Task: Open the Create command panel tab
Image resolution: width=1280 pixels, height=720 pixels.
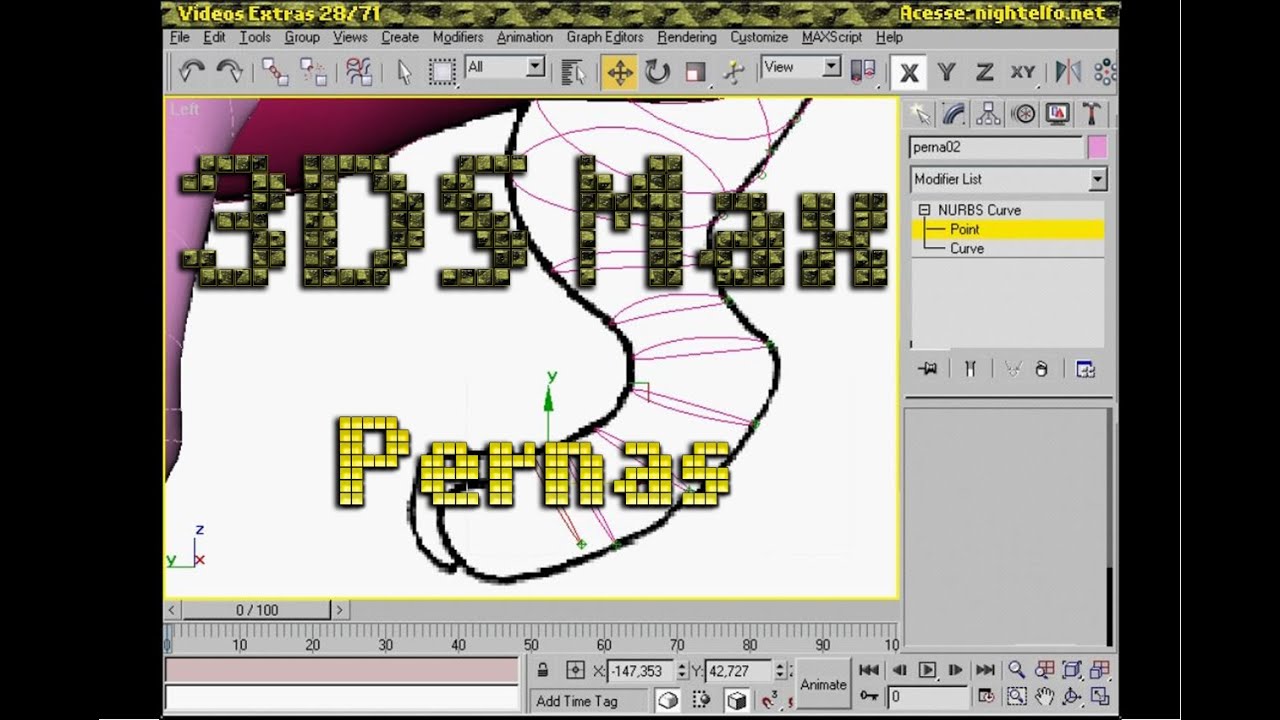Action: point(919,113)
